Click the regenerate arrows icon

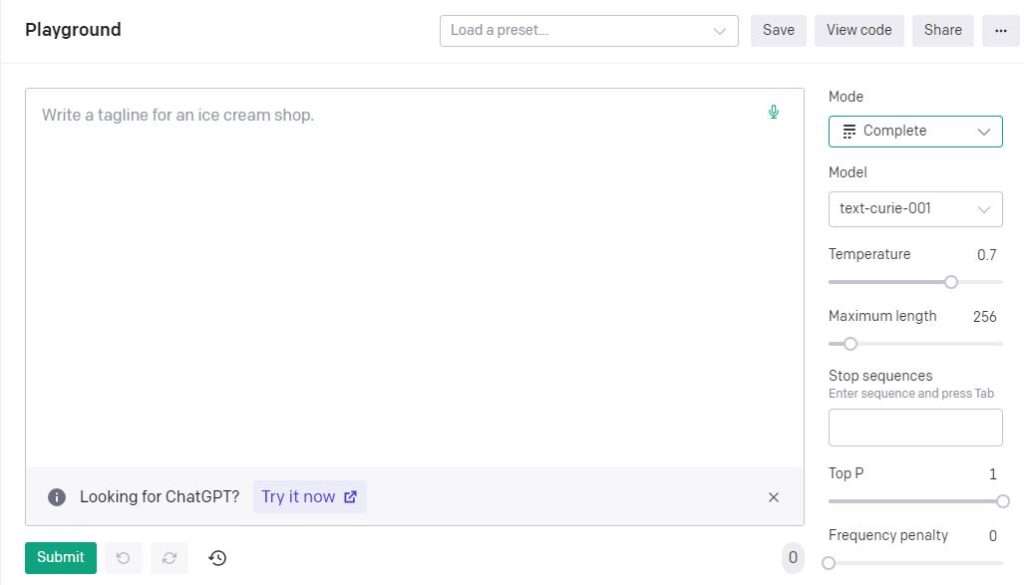[x=169, y=558]
